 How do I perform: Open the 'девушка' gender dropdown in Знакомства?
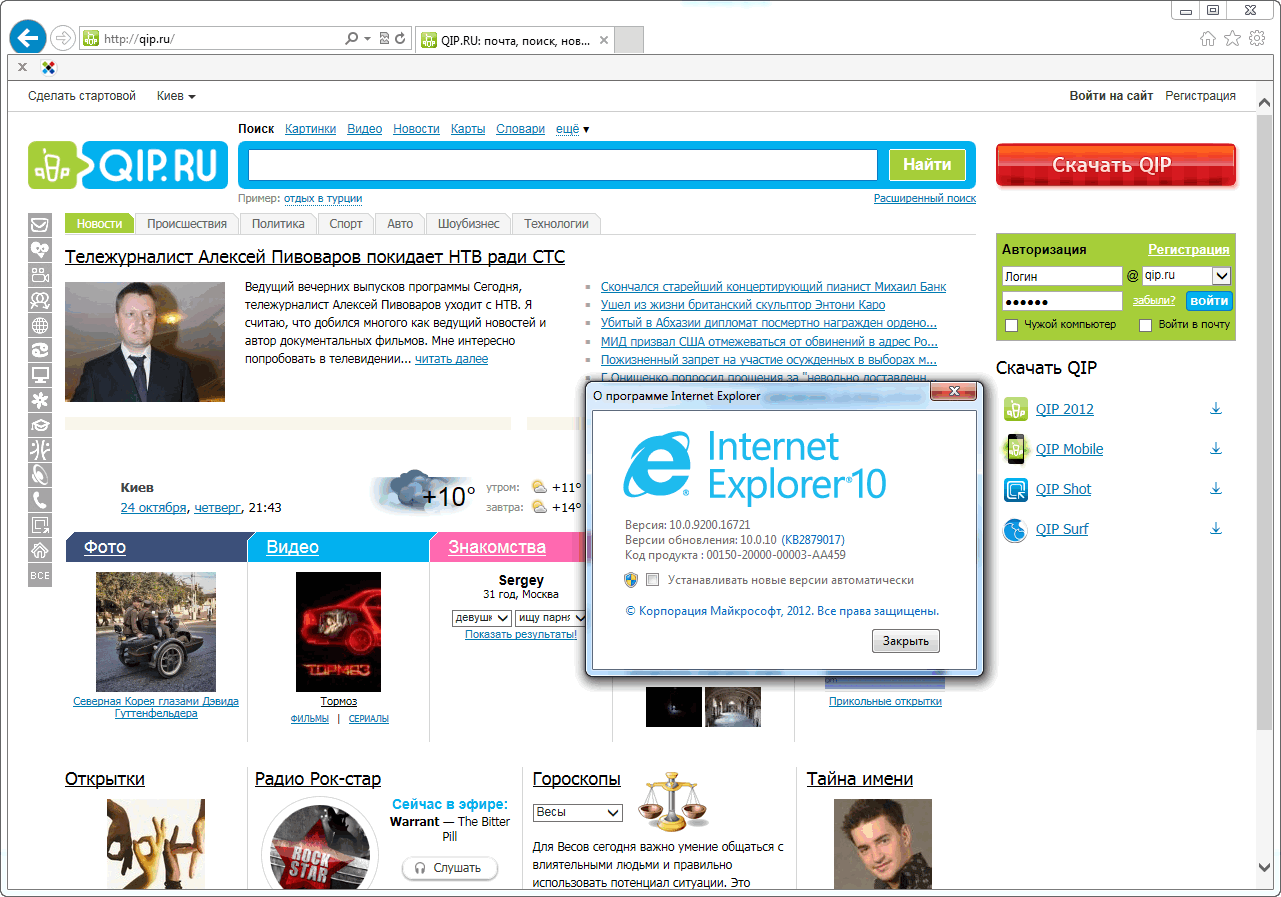tap(482, 618)
